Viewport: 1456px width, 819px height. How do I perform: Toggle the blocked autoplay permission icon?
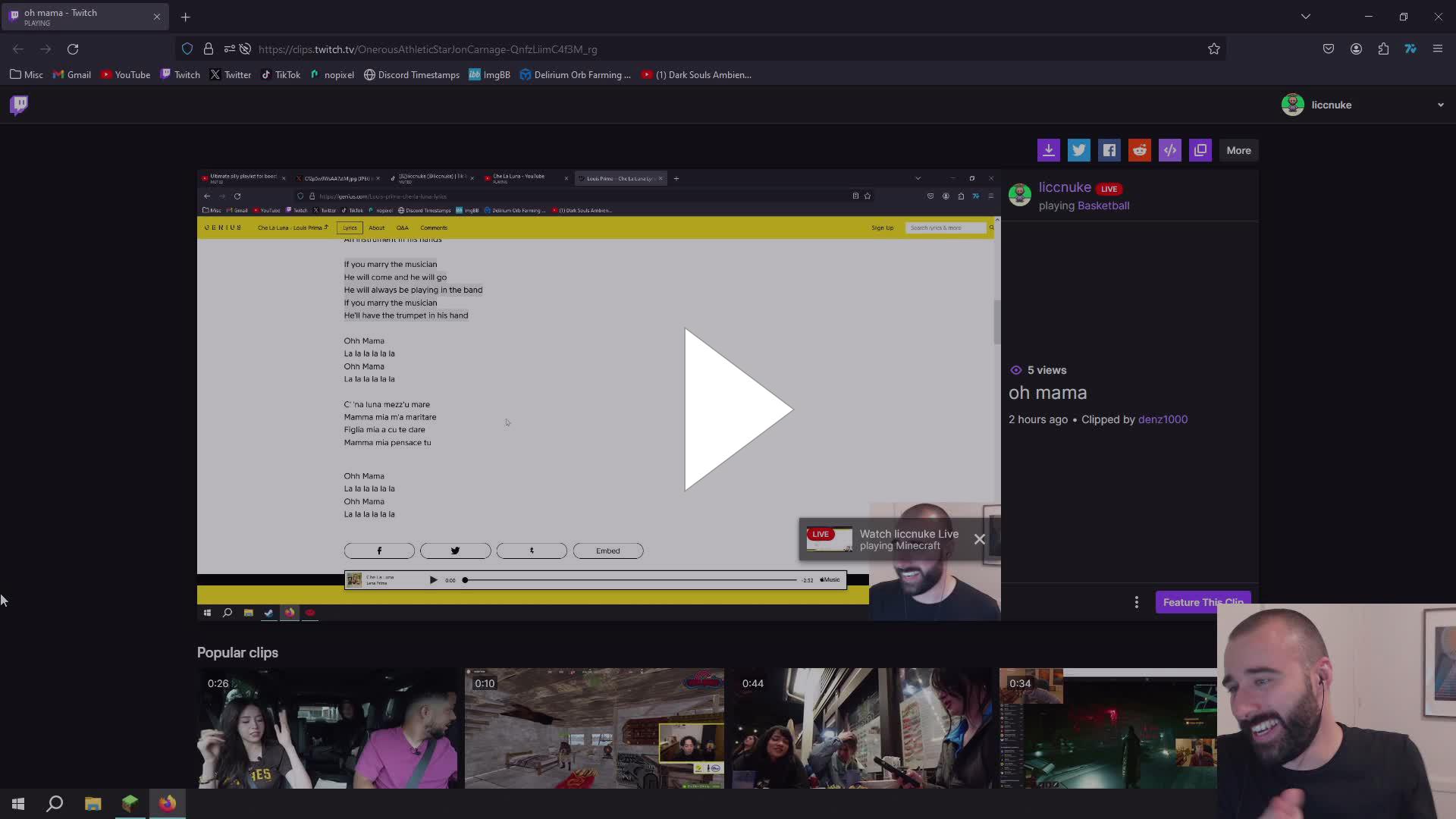pos(244,49)
